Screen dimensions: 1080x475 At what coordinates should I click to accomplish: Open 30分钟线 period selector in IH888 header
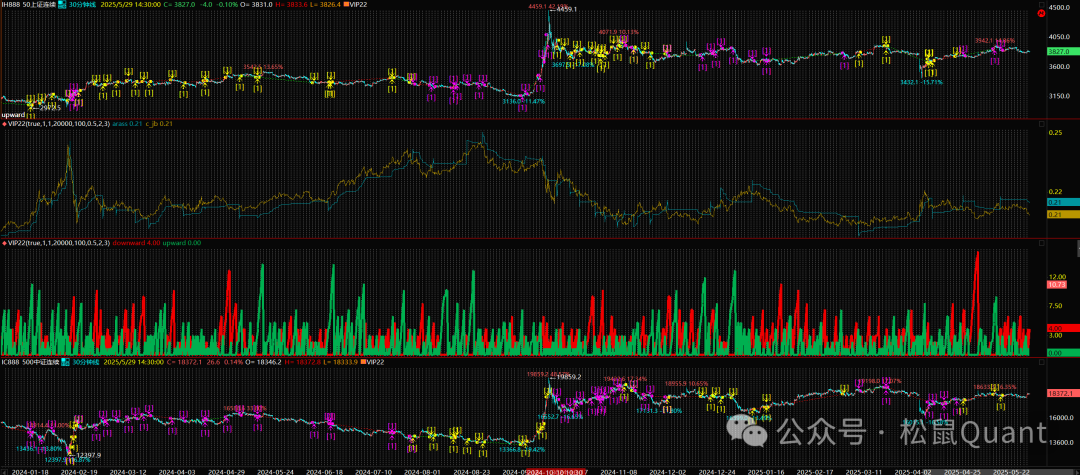87,4
